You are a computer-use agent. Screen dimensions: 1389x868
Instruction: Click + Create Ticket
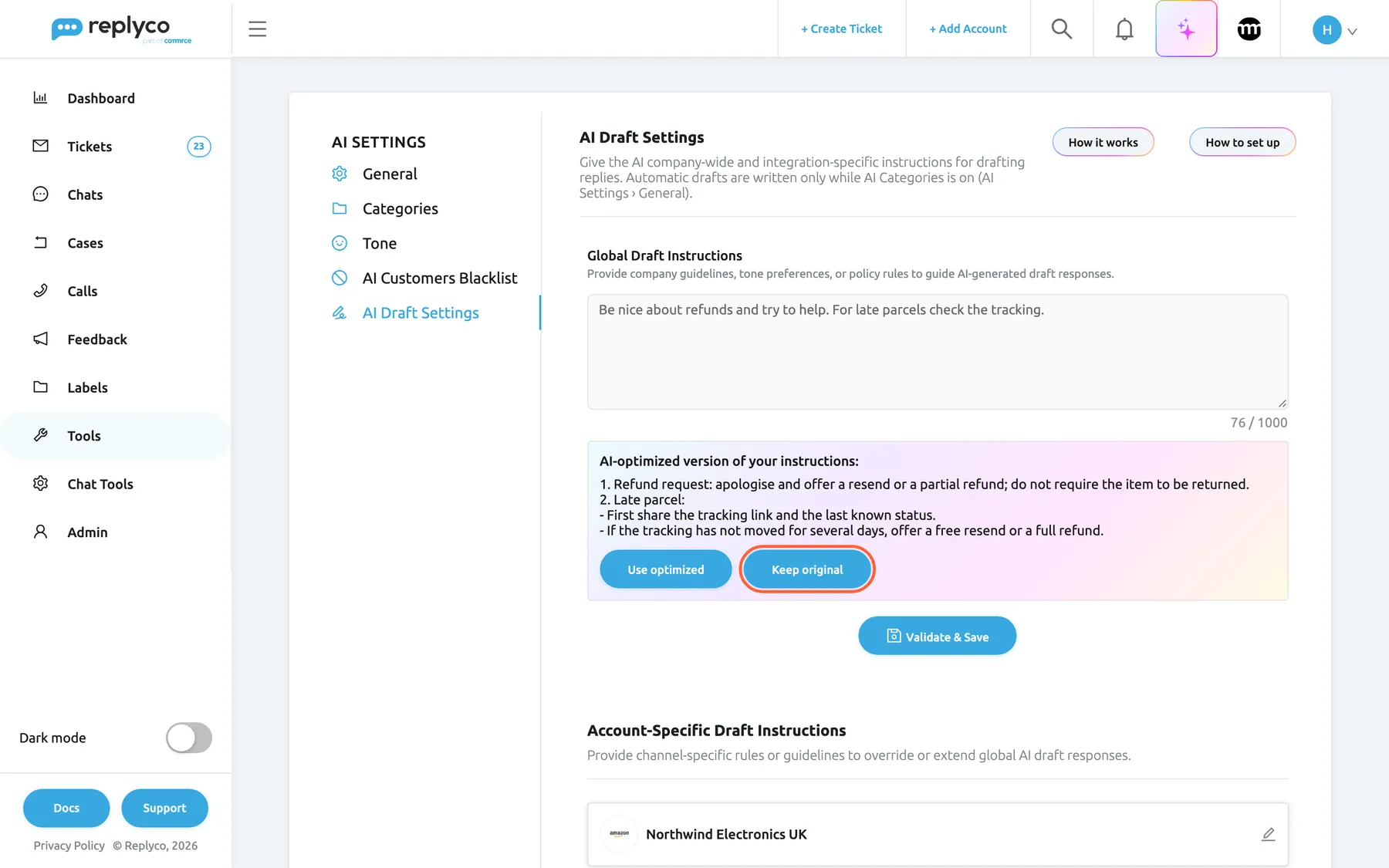[x=841, y=29]
